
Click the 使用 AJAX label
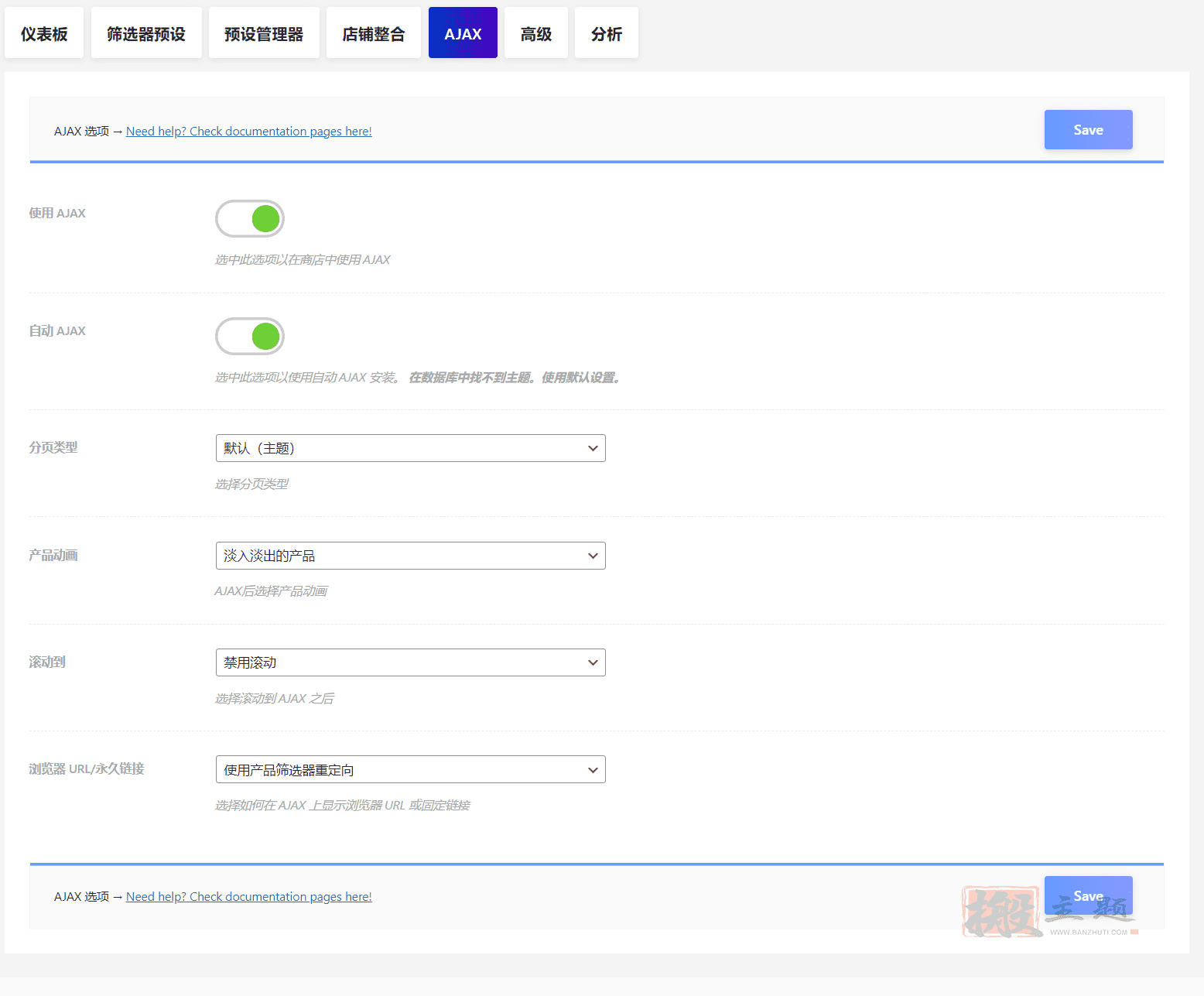[57, 214]
